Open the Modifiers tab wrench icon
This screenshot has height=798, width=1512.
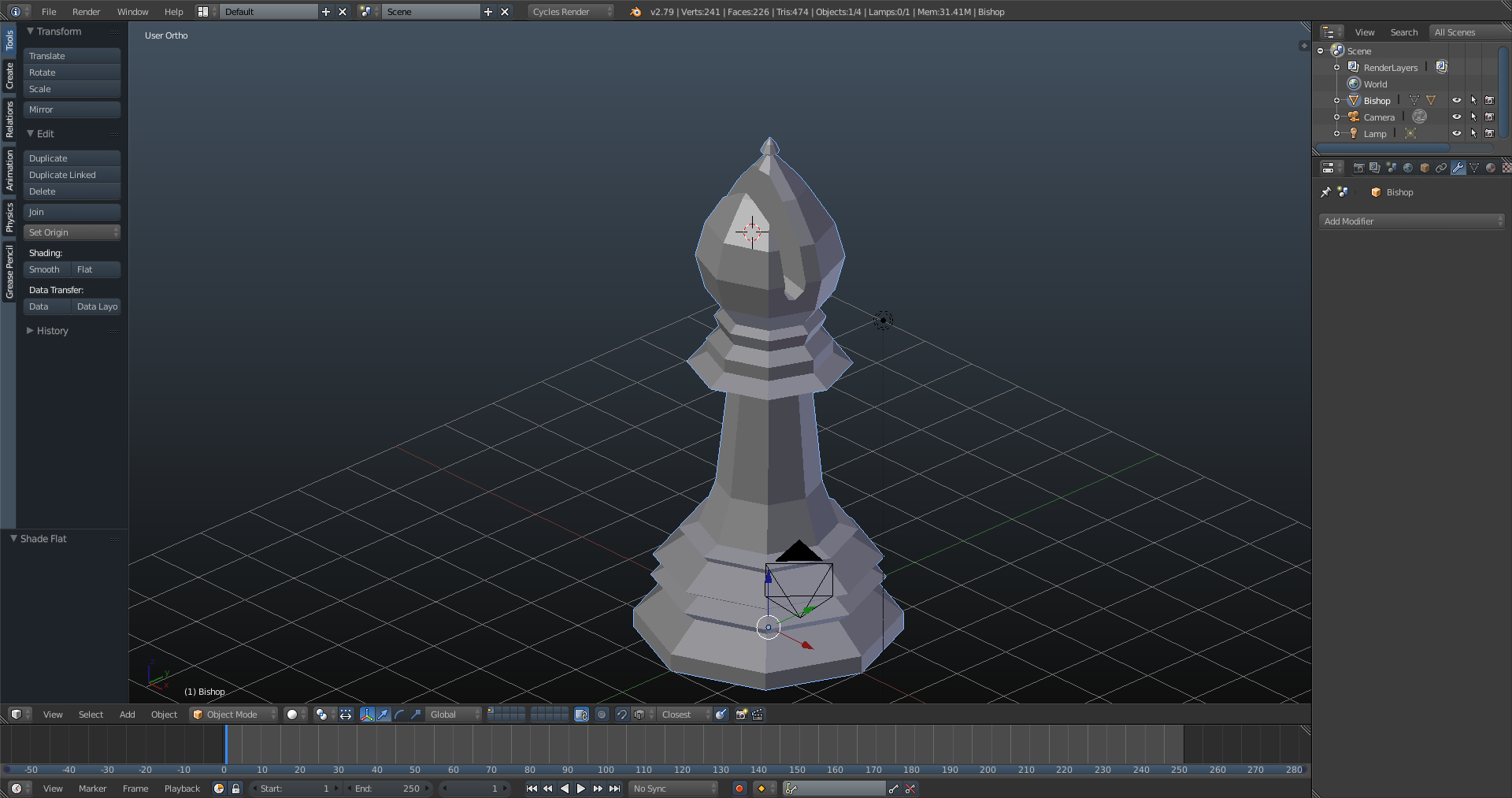1458,168
